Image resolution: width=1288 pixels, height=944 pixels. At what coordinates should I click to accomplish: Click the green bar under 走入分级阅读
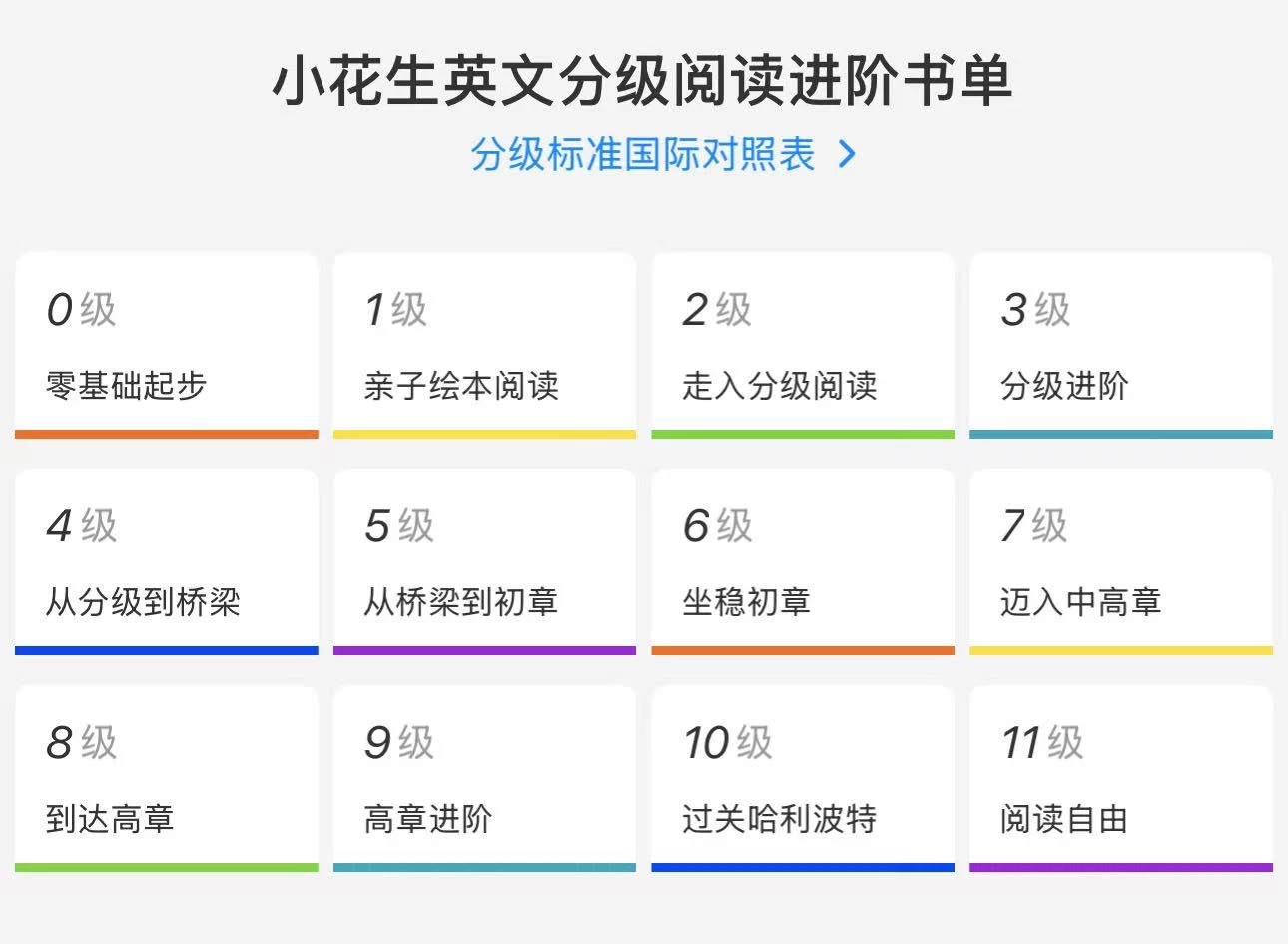coord(803,433)
